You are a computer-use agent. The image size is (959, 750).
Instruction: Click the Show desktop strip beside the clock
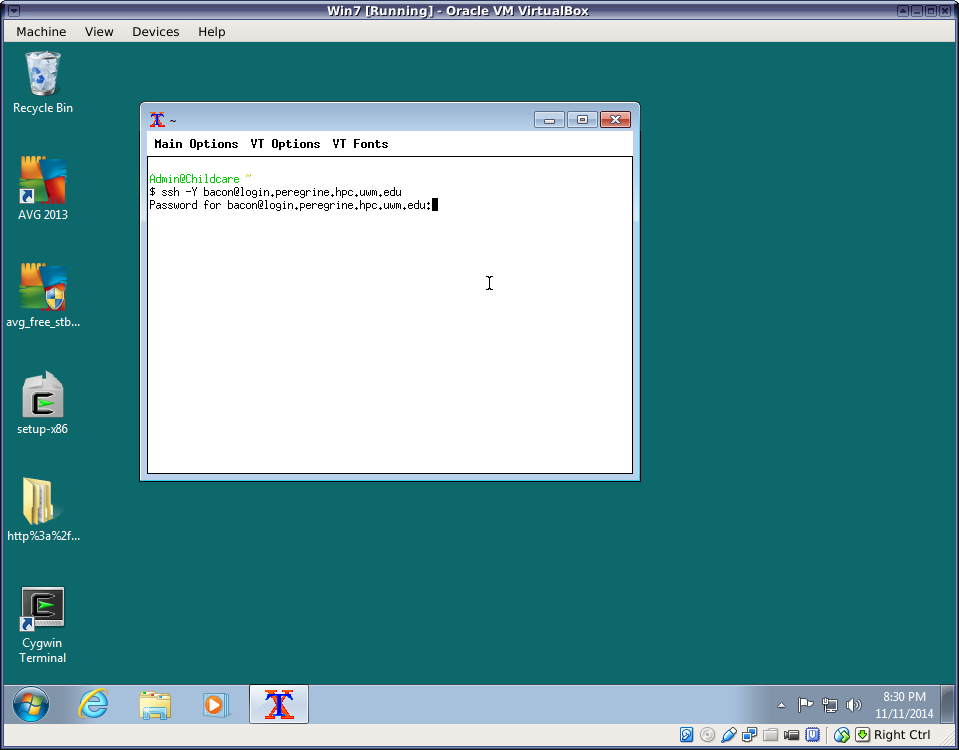point(947,704)
